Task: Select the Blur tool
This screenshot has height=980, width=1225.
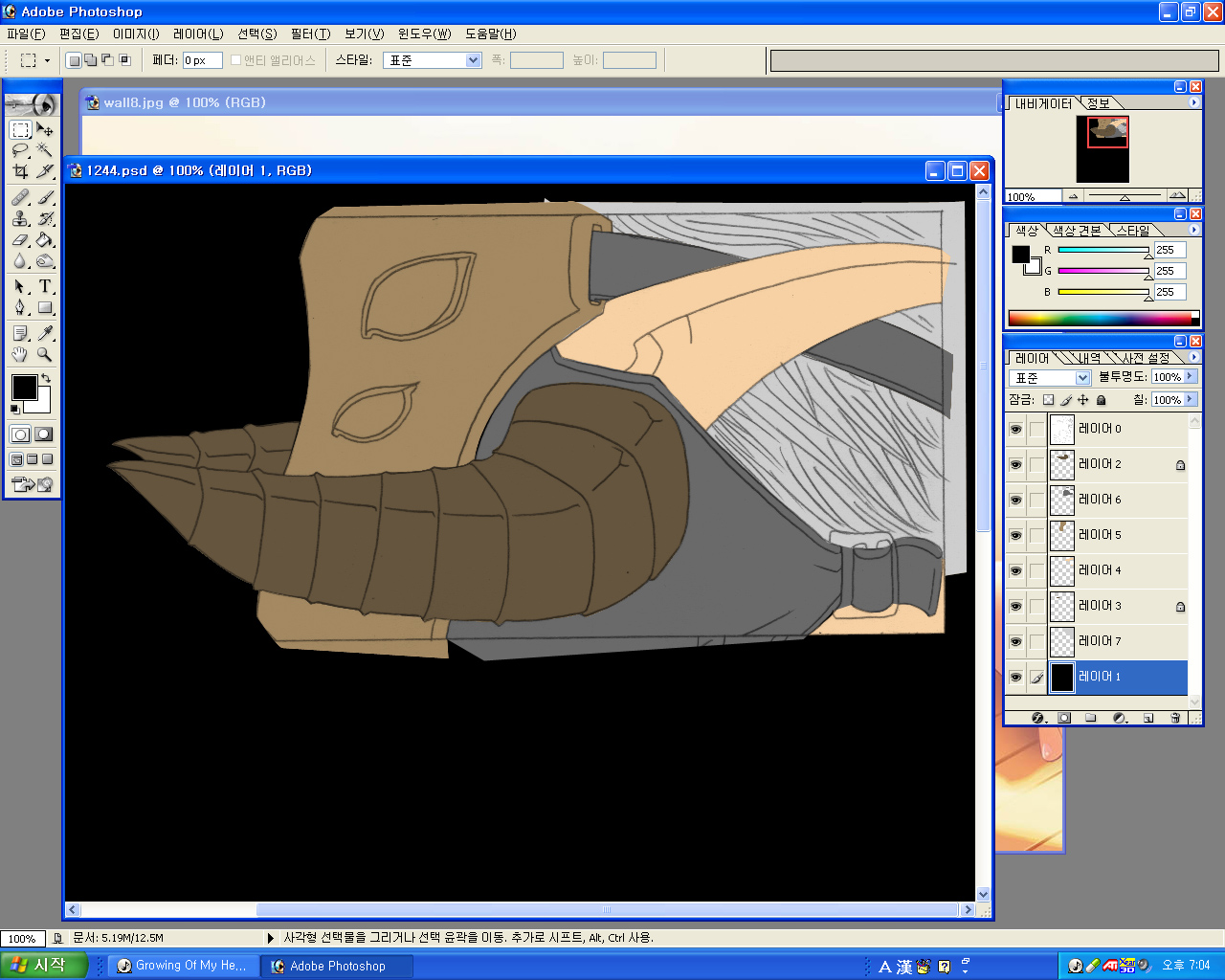Action: tap(20, 260)
